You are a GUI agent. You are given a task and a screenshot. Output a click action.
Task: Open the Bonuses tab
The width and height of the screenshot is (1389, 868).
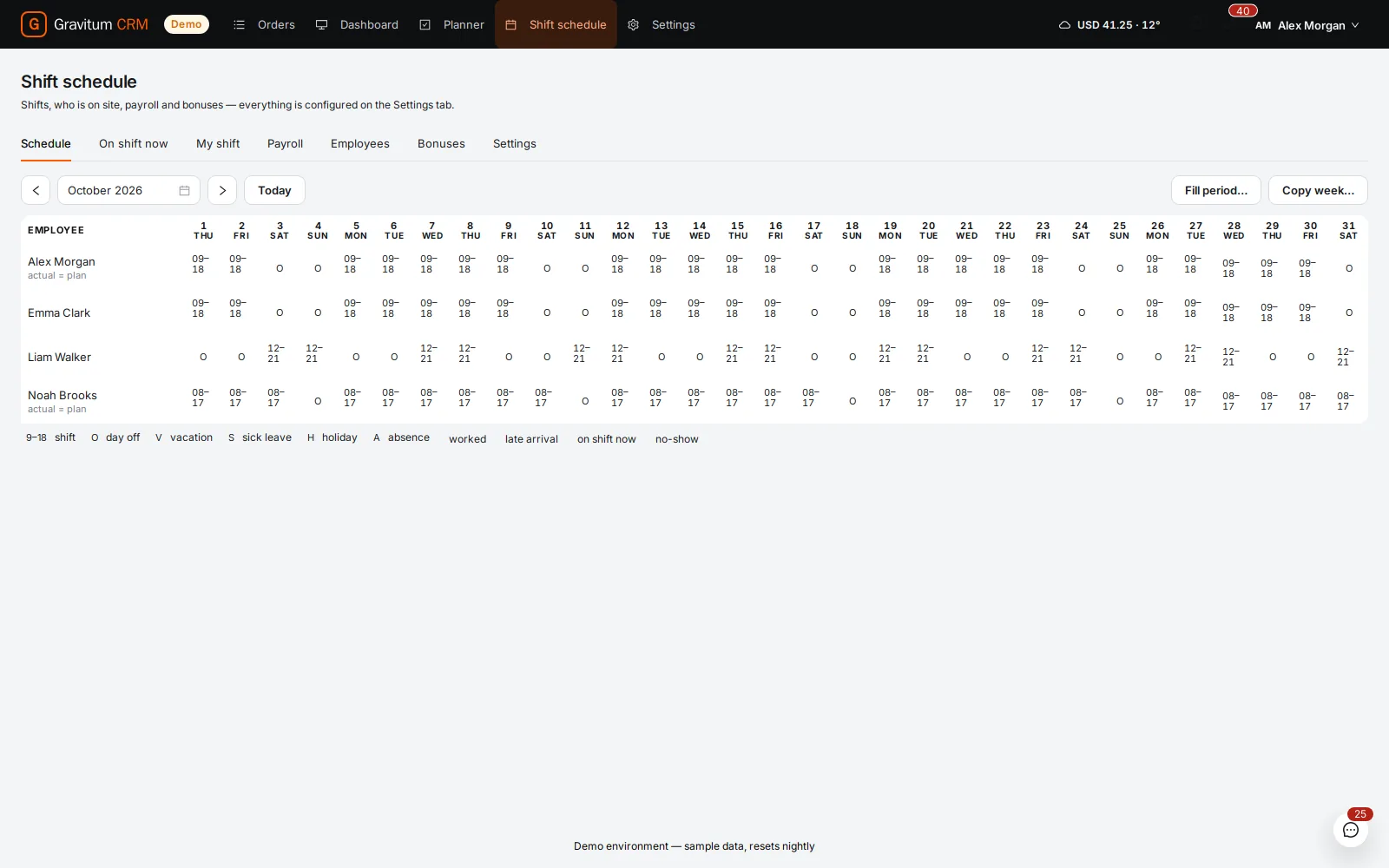pyautogui.click(x=441, y=144)
